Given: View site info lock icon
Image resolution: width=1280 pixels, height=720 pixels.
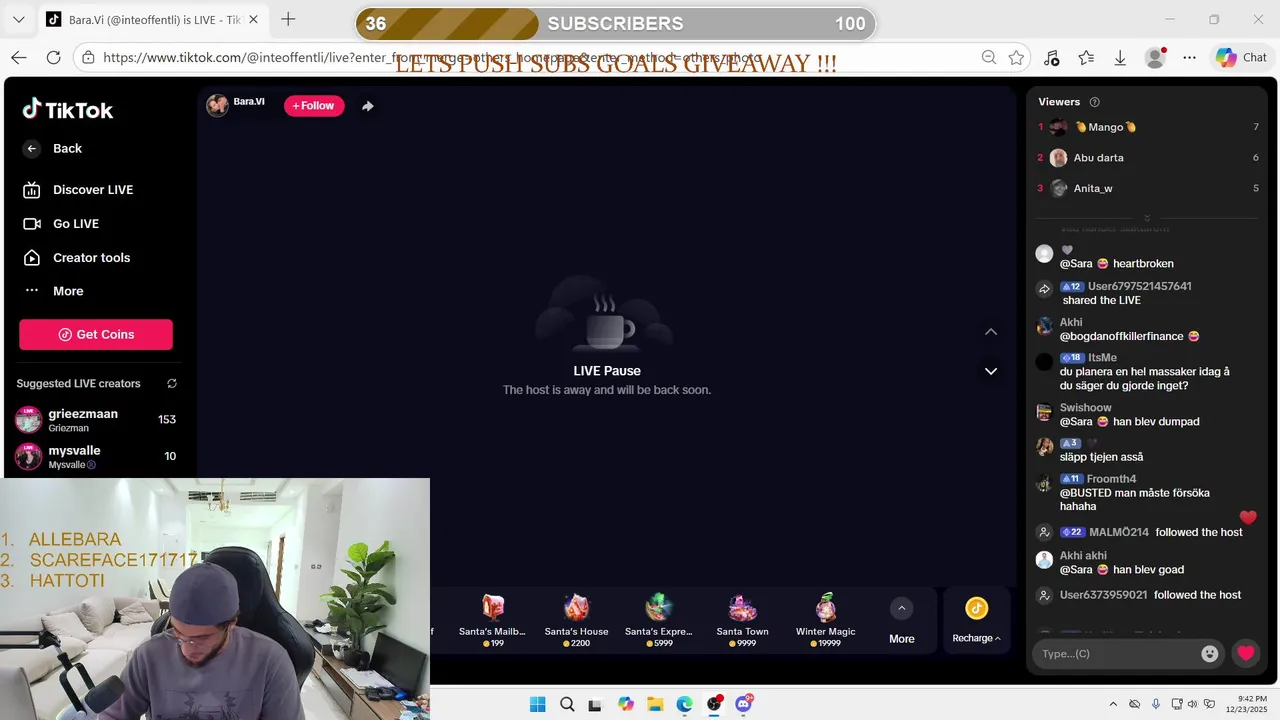Looking at the screenshot, I should tap(88, 58).
